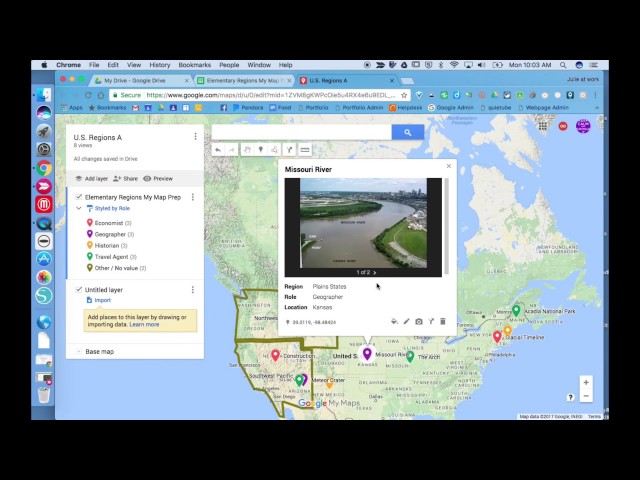Switch to the My Drive - Google Drive tab
Screen dimensions: 640x480
coord(141,80)
